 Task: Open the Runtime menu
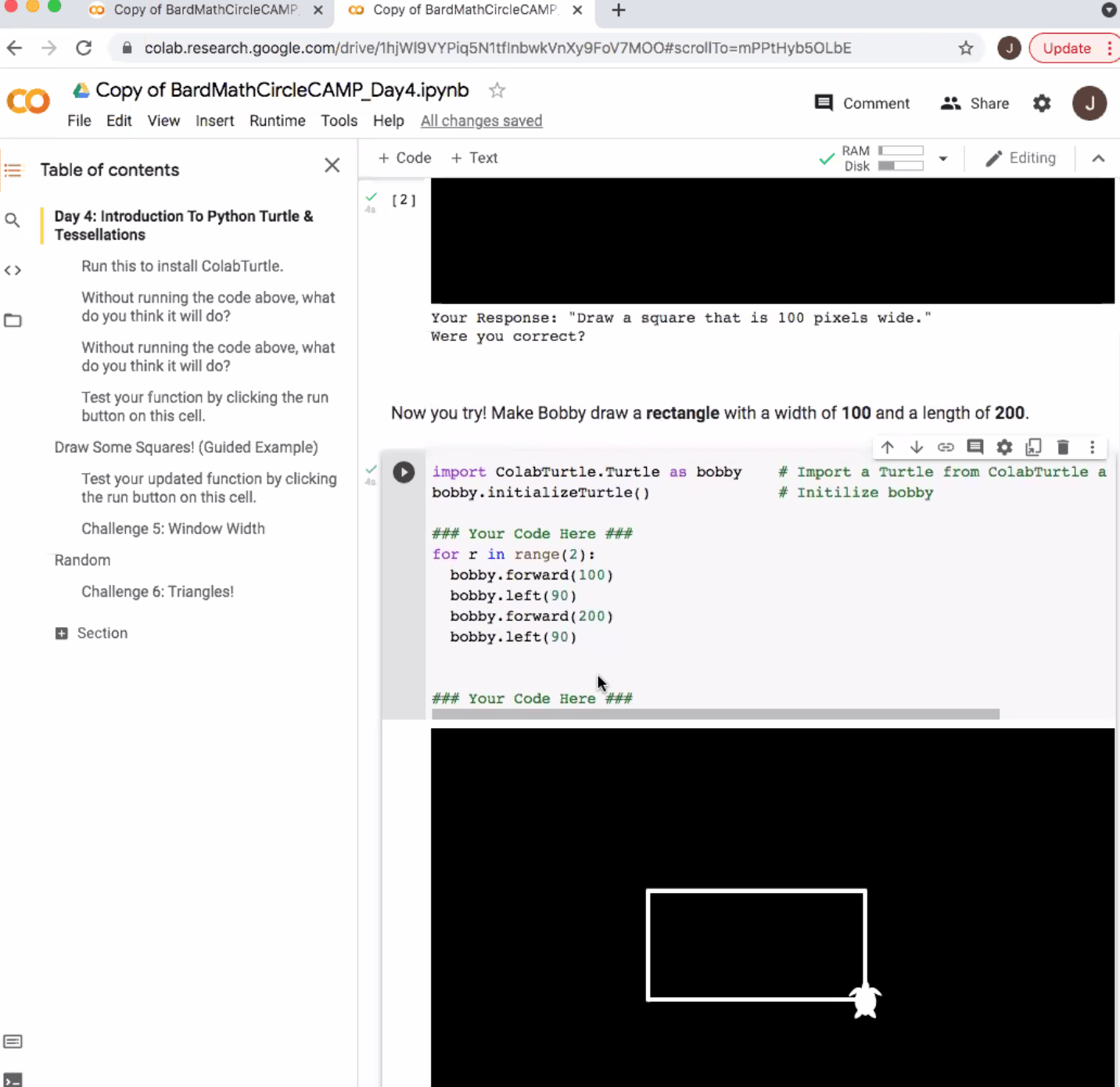coord(277,120)
